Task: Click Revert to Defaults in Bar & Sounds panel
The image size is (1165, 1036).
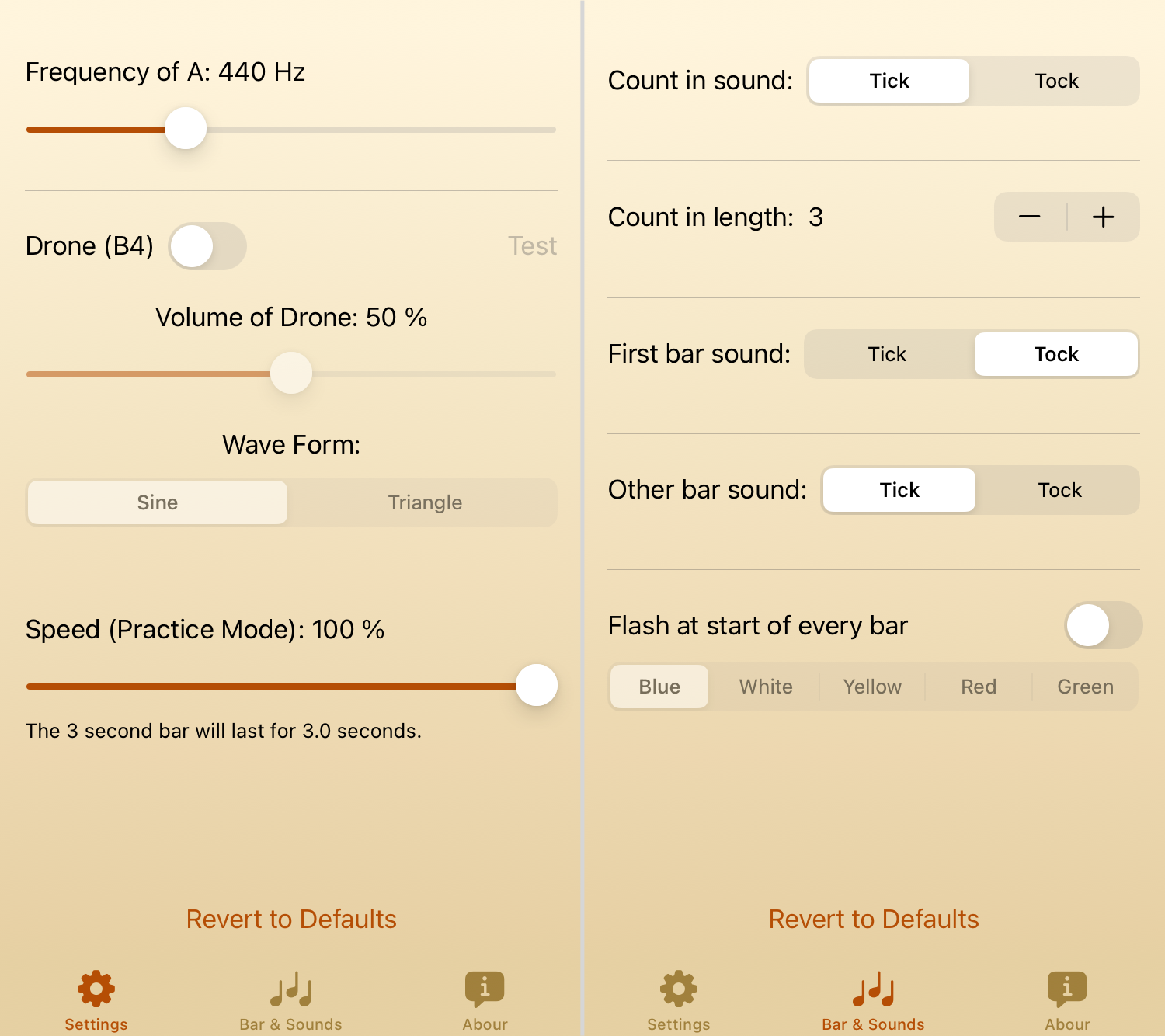Action: (x=874, y=919)
